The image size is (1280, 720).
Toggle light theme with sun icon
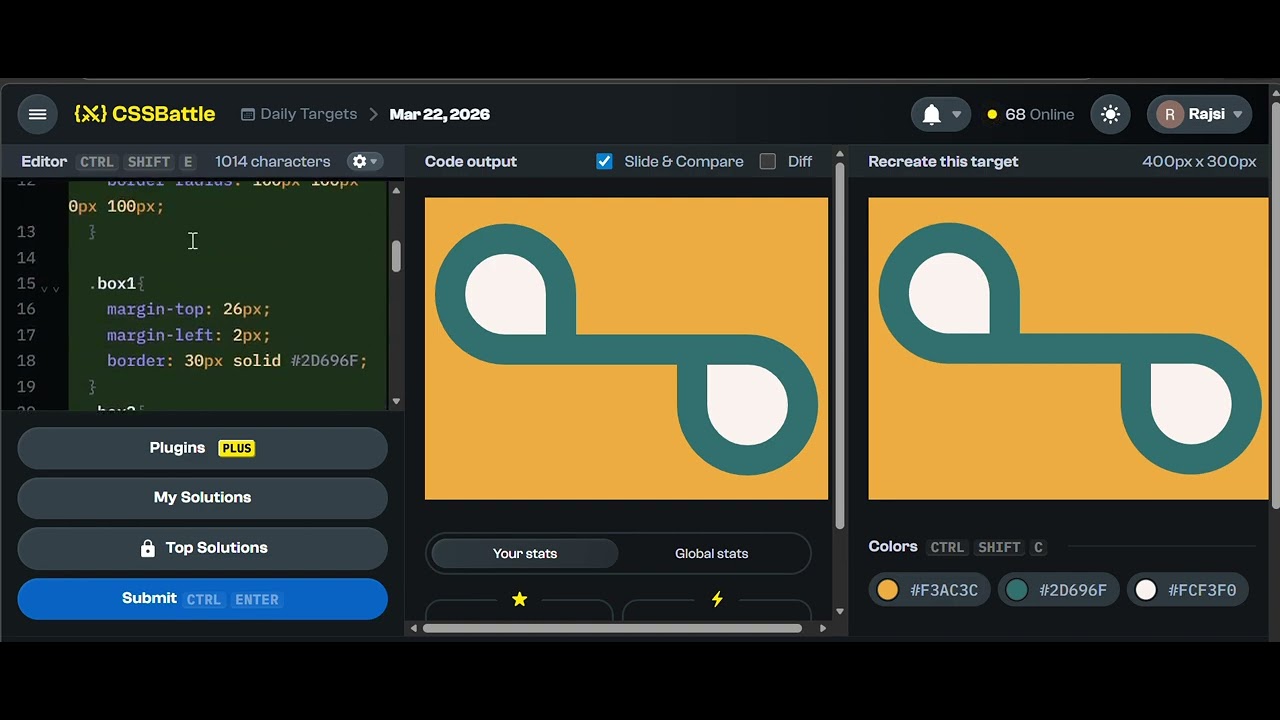pyautogui.click(x=1110, y=114)
